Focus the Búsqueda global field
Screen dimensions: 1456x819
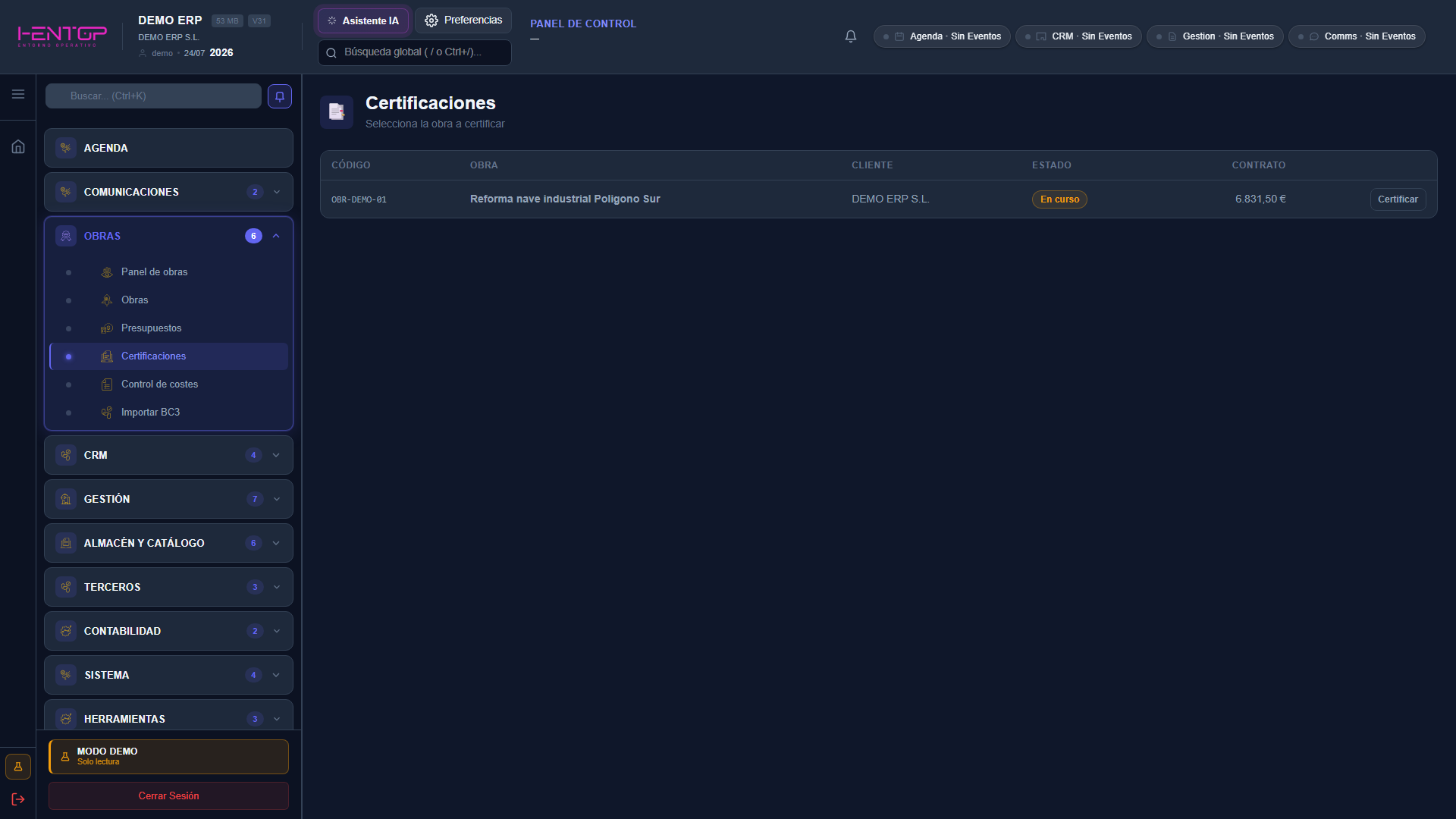(415, 52)
